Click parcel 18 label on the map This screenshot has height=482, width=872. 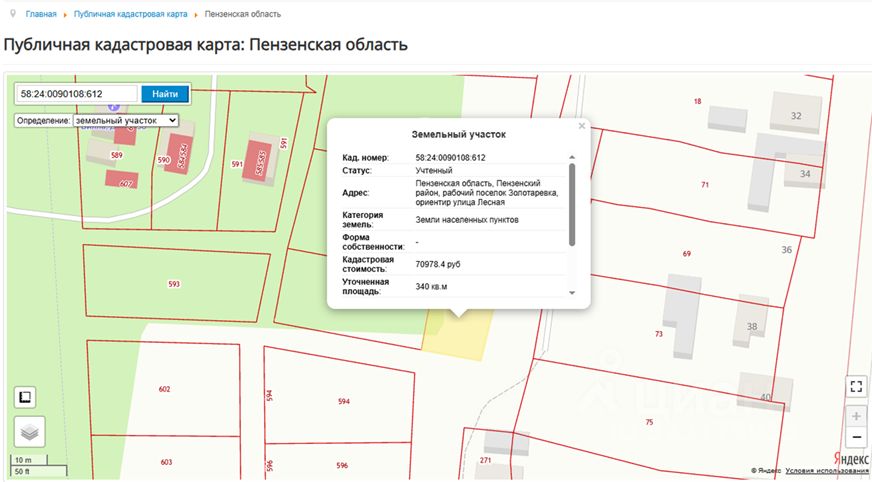point(697,101)
